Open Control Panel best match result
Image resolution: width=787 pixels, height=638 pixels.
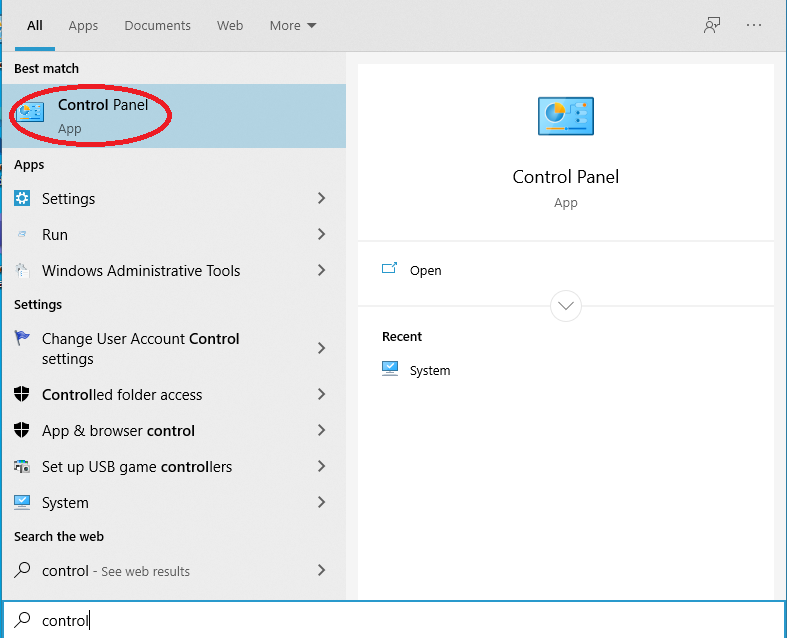click(x=174, y=116)
